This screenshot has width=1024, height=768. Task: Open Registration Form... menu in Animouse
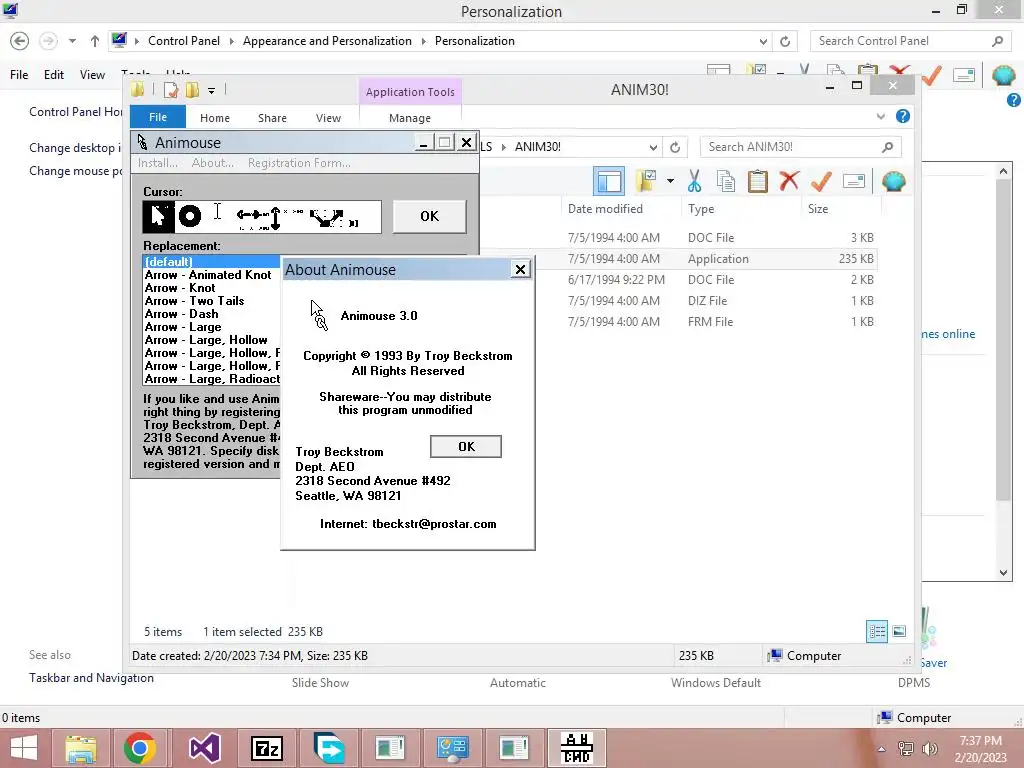(x=299, y=163)
